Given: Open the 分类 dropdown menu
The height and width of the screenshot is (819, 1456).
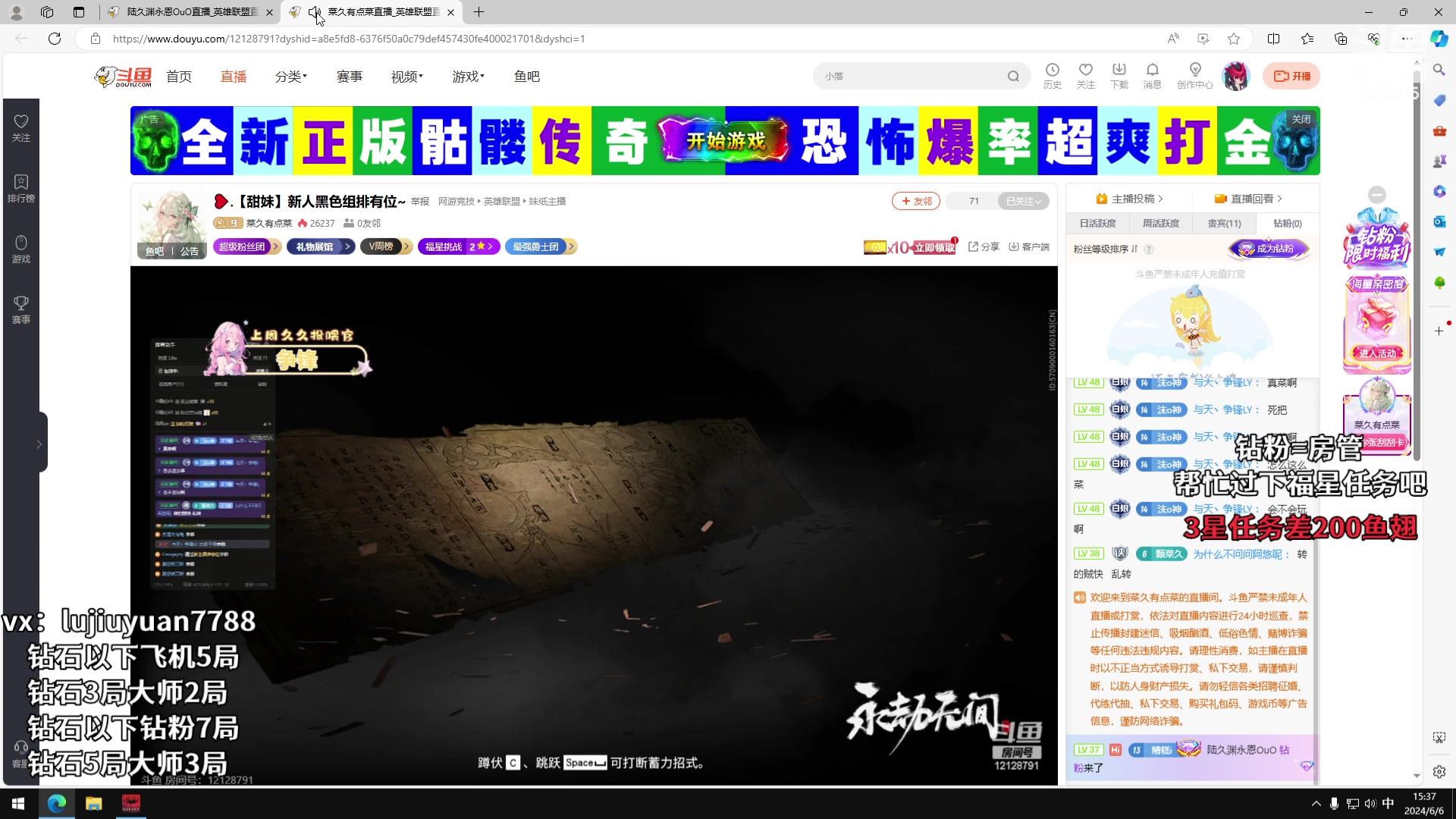Looking at the screenshot, I should point(291,77).
